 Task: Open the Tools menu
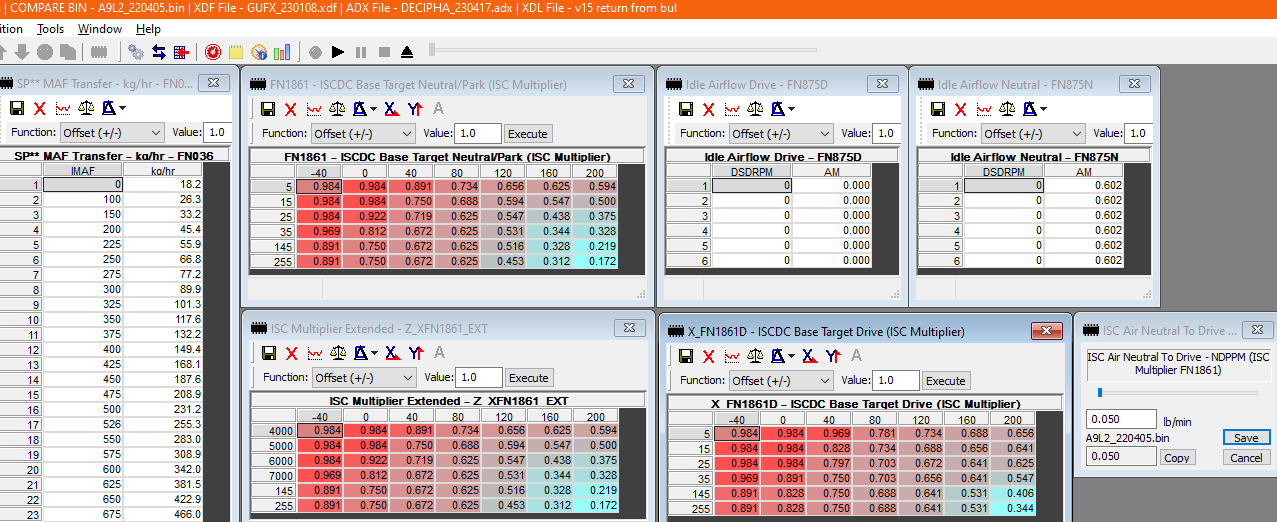coord(50,29)
